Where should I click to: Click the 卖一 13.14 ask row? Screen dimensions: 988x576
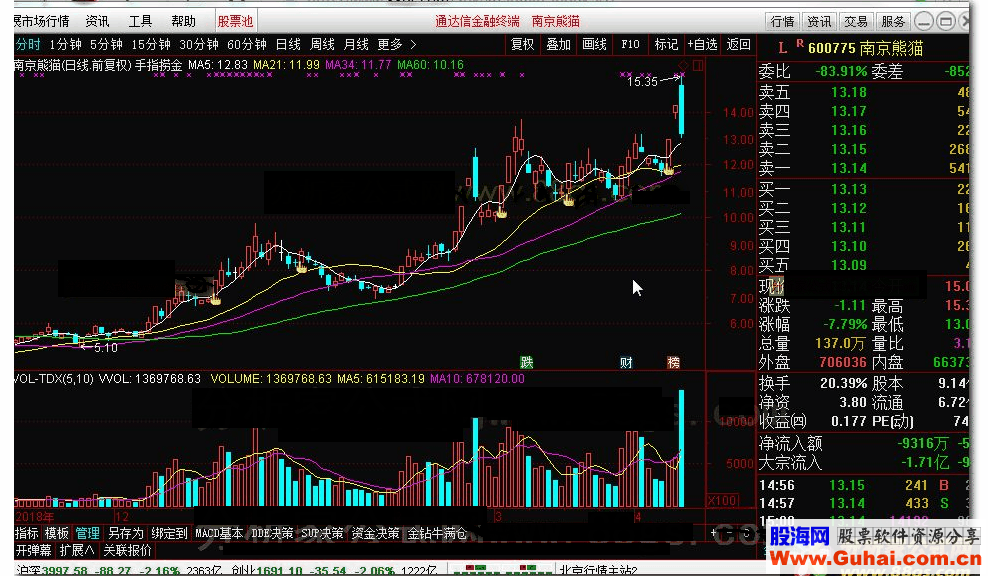[x=863, y=168]
